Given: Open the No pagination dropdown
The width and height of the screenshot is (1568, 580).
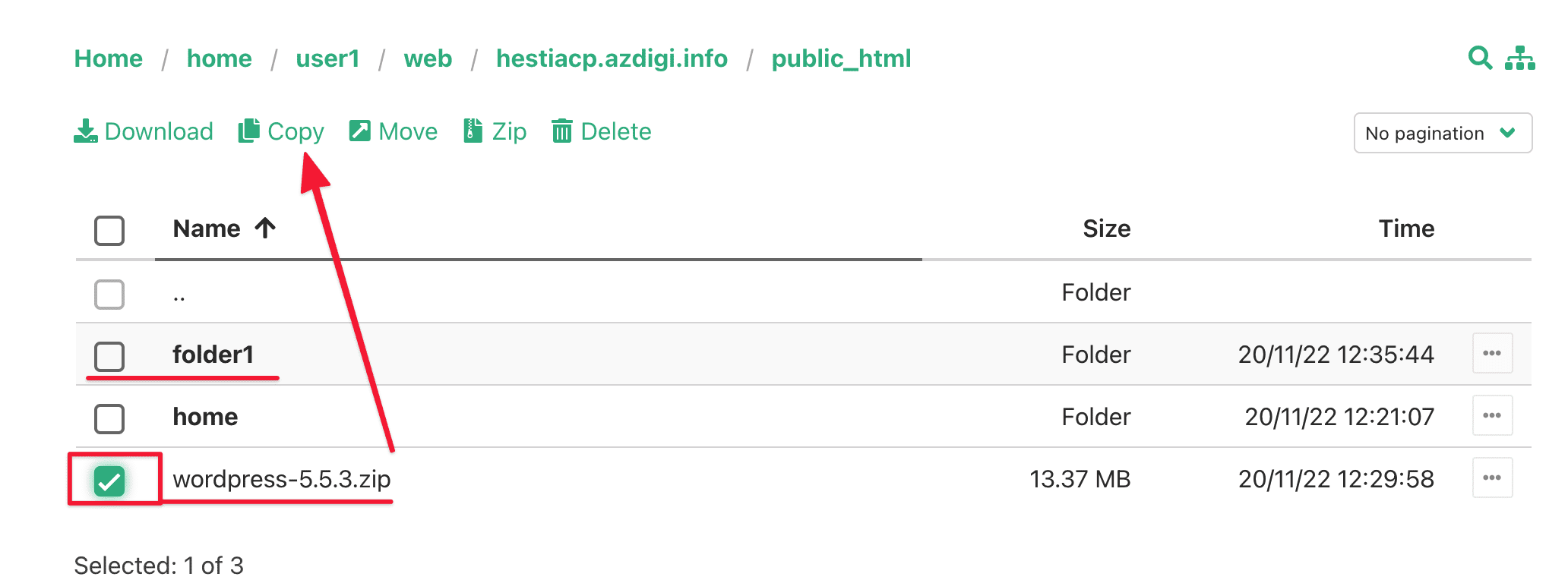Looking at the screenshot, I should [1442, 134].
